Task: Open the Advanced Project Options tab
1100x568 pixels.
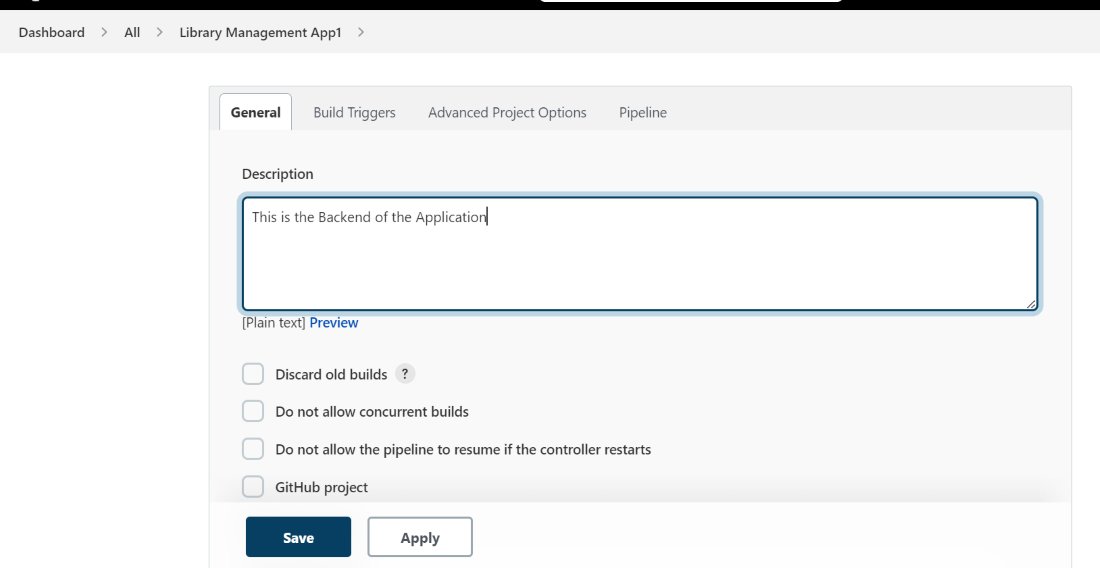Action: (507, 112)
